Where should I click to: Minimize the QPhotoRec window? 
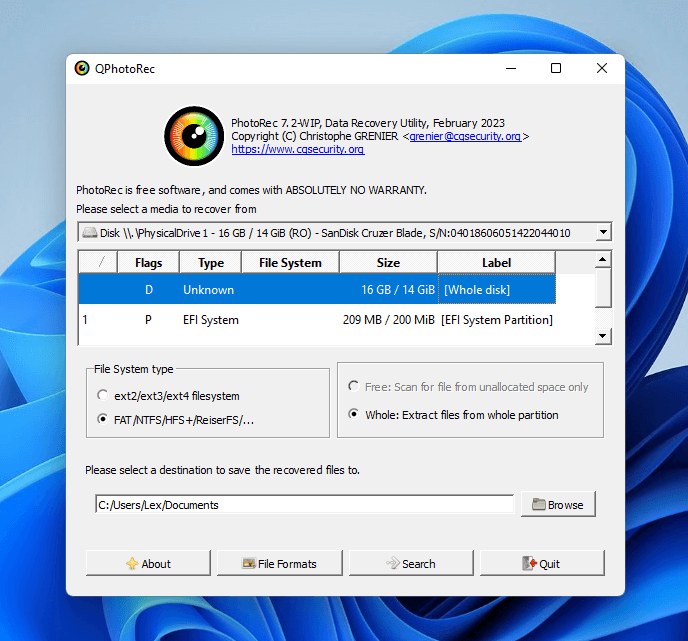pyautogui.click(x=511, y=68)
